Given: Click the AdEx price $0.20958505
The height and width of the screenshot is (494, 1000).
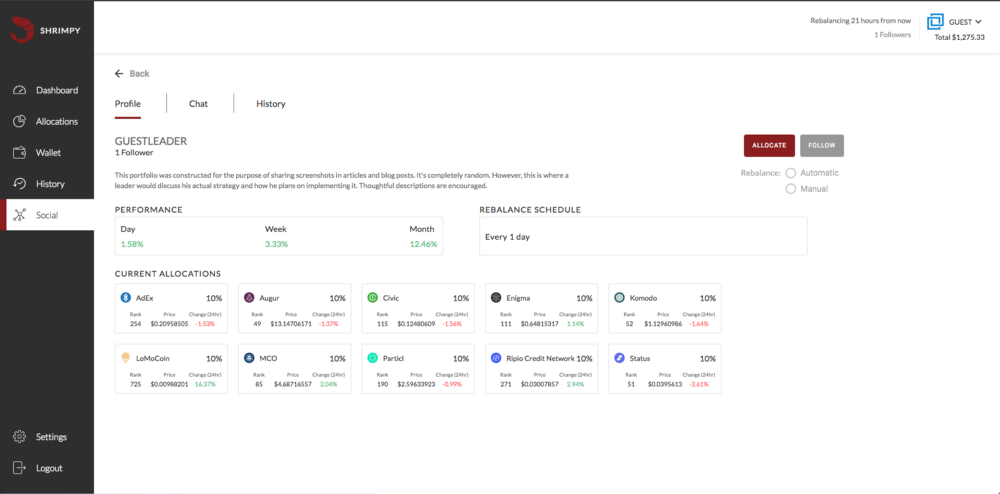Looking at the screenshot, I should coord(169,324).
